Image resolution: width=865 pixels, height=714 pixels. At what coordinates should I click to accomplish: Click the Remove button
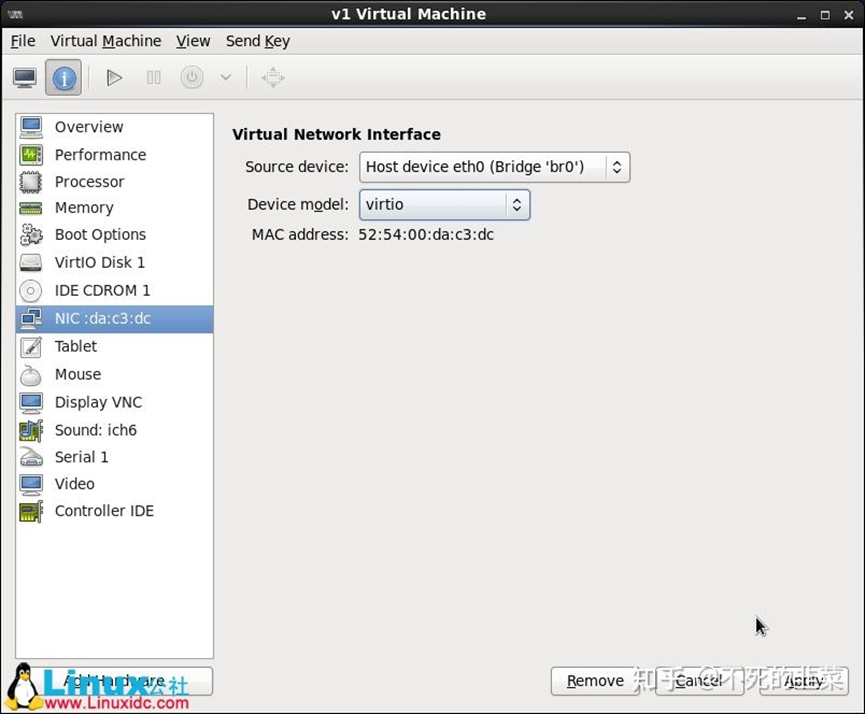(595, 681)
